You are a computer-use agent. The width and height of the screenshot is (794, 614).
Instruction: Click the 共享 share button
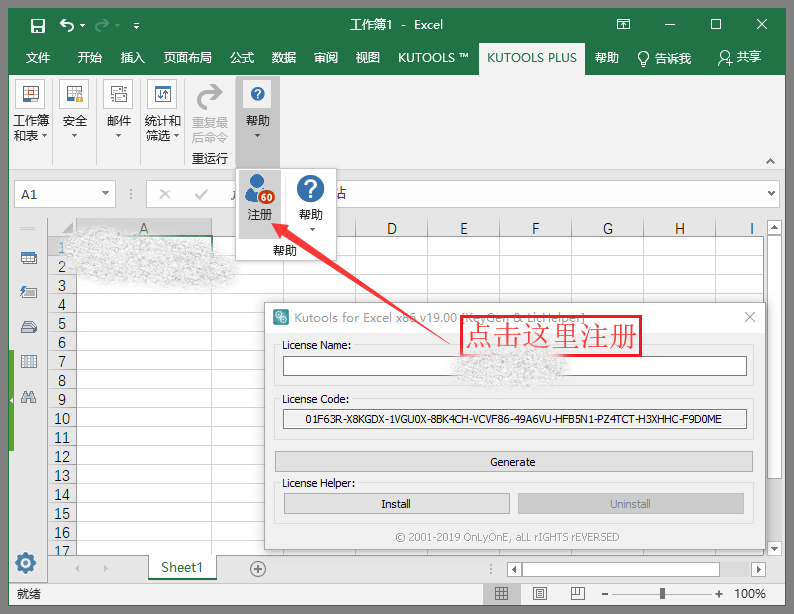pos(739,58)
